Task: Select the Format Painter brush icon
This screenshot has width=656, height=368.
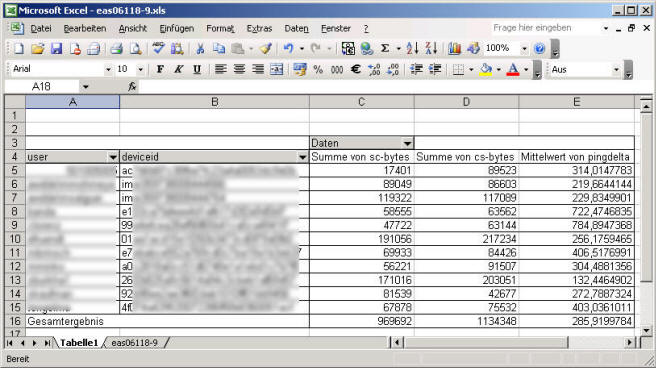Action: (265, 49)
